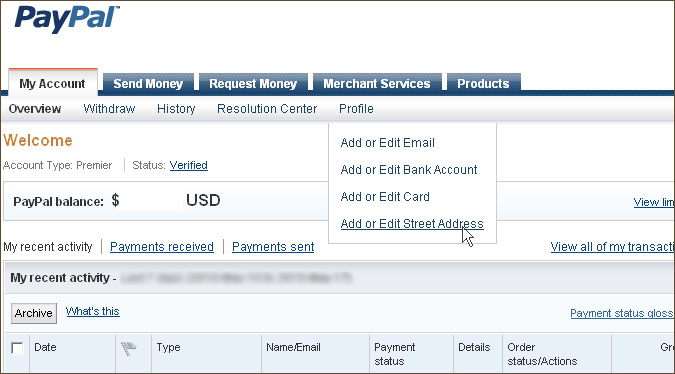Open the Payments received link
This screenshot has width=675, height=374.
[162, 247]
